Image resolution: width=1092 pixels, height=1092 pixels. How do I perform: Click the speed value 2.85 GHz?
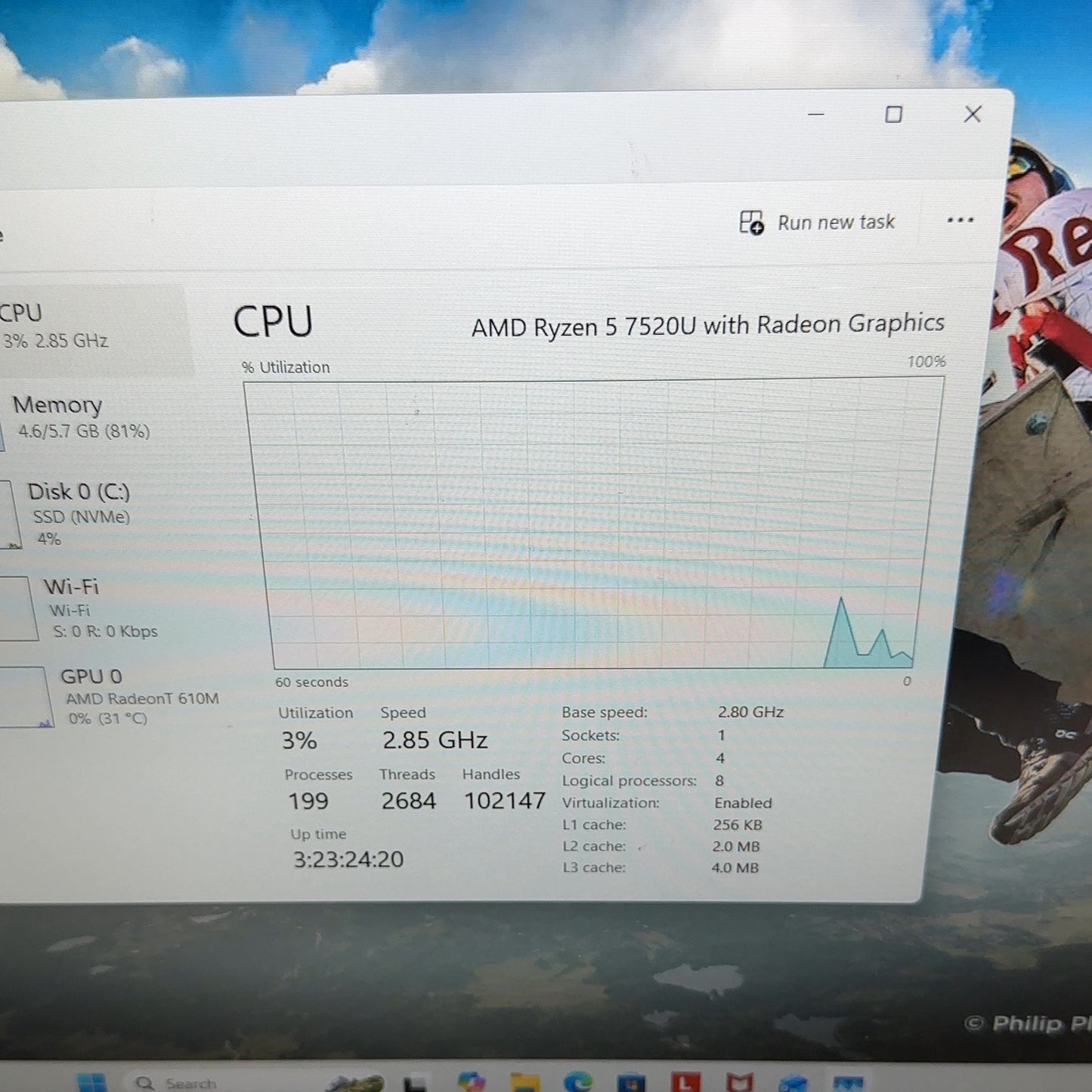tap(435, 740)
